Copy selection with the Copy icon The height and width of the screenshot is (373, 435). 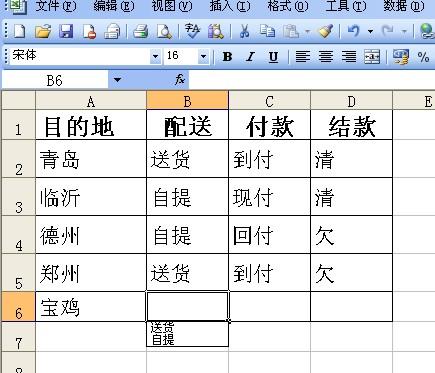tap(267, 31)
